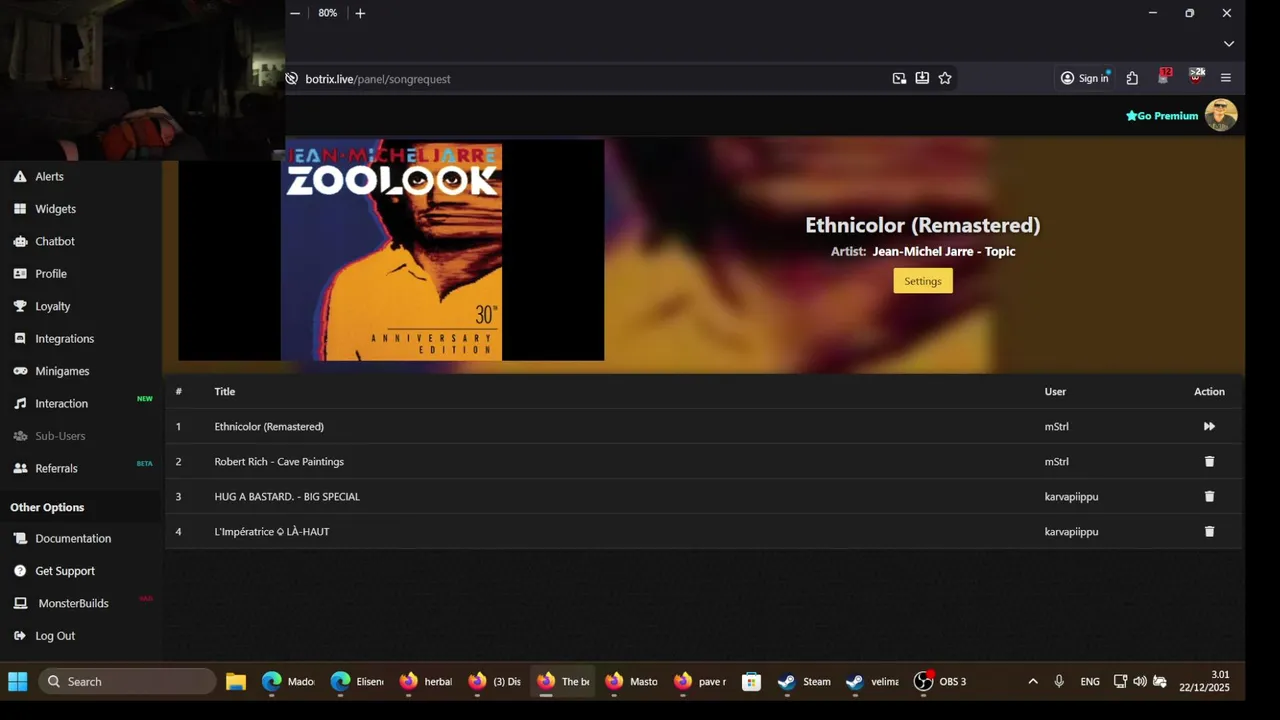Open the Chatbot sidebar section
Image resolution: width=1280 pixels, height=720 pixels.
[55, 241]
